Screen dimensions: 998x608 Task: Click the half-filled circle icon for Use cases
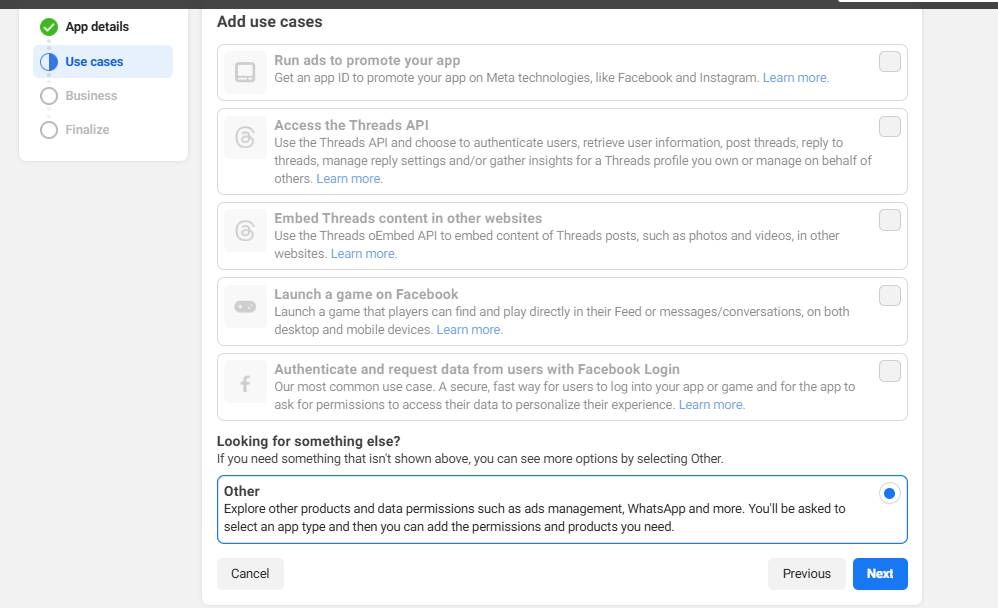49,62
